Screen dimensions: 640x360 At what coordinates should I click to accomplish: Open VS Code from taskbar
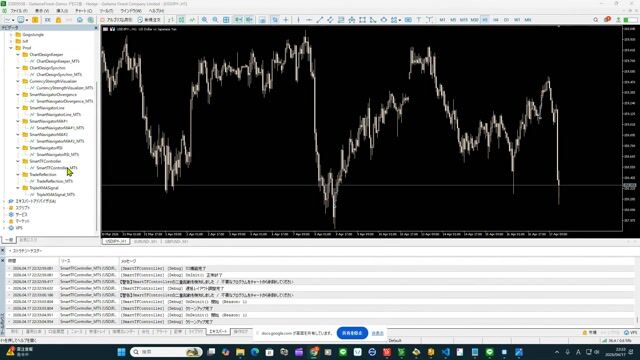coord(445,352)
